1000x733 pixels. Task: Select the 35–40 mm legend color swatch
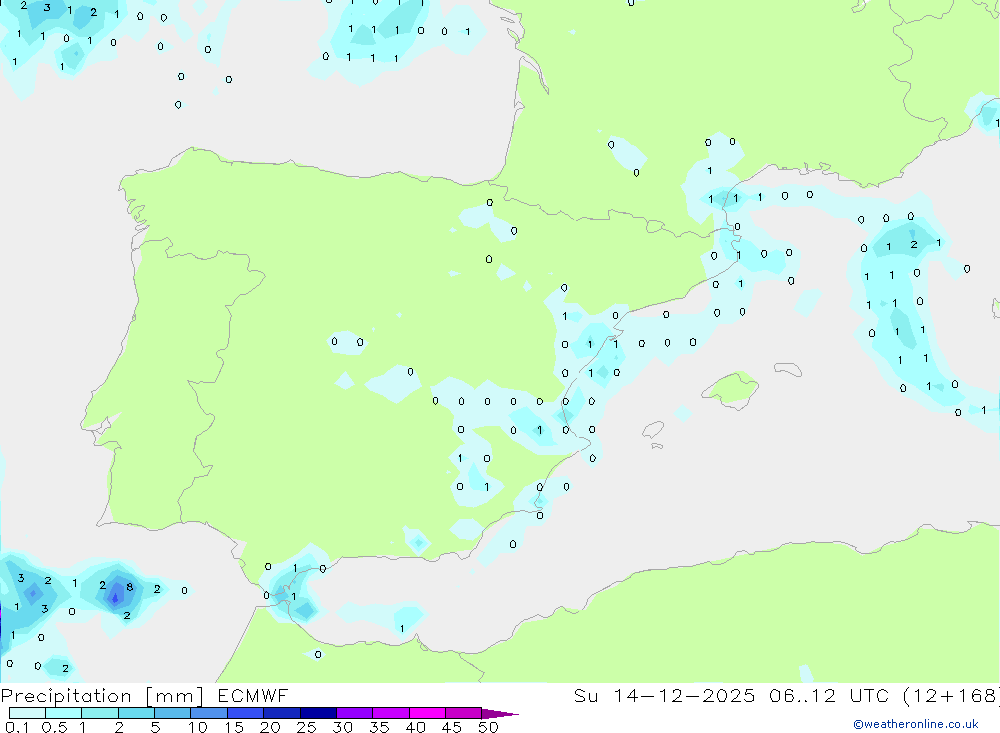(391, 713)
